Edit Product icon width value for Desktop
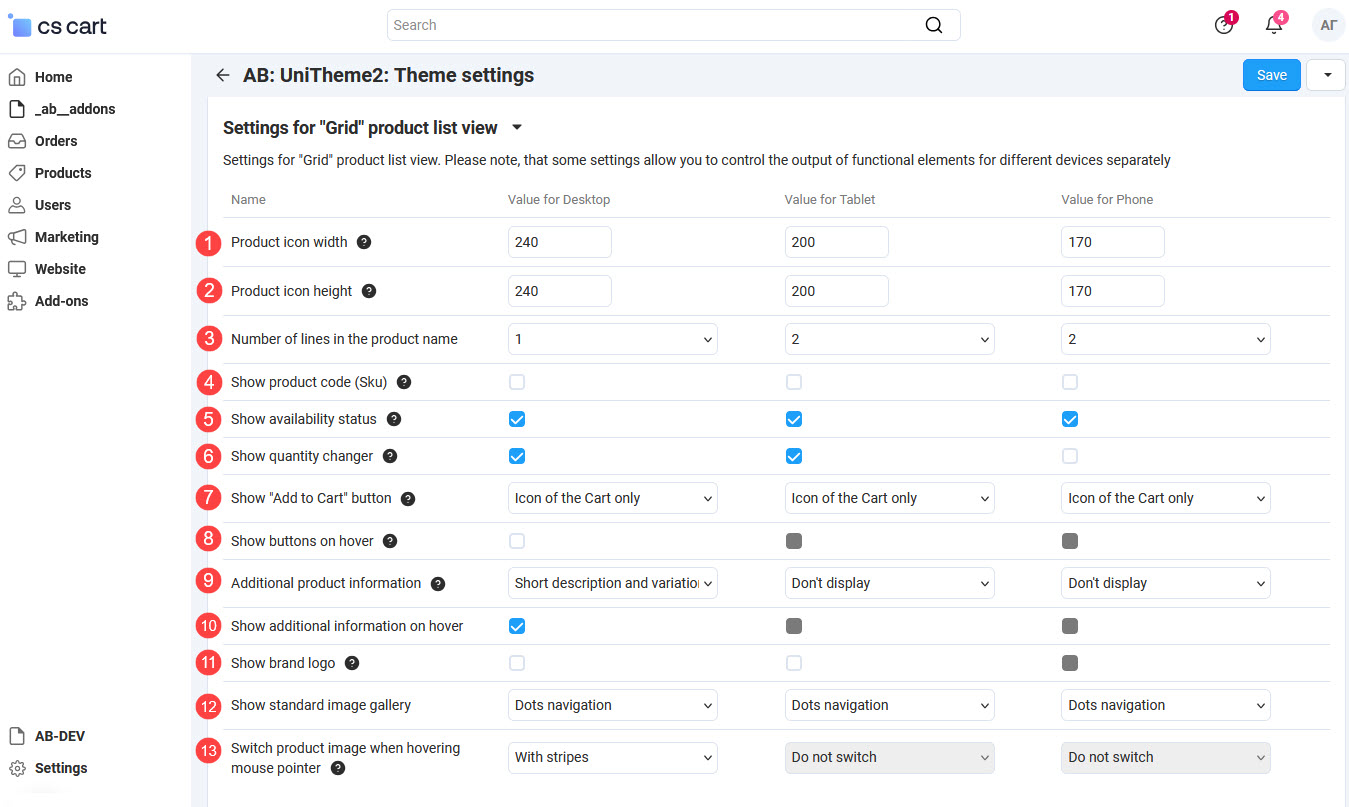 (560, 242)
